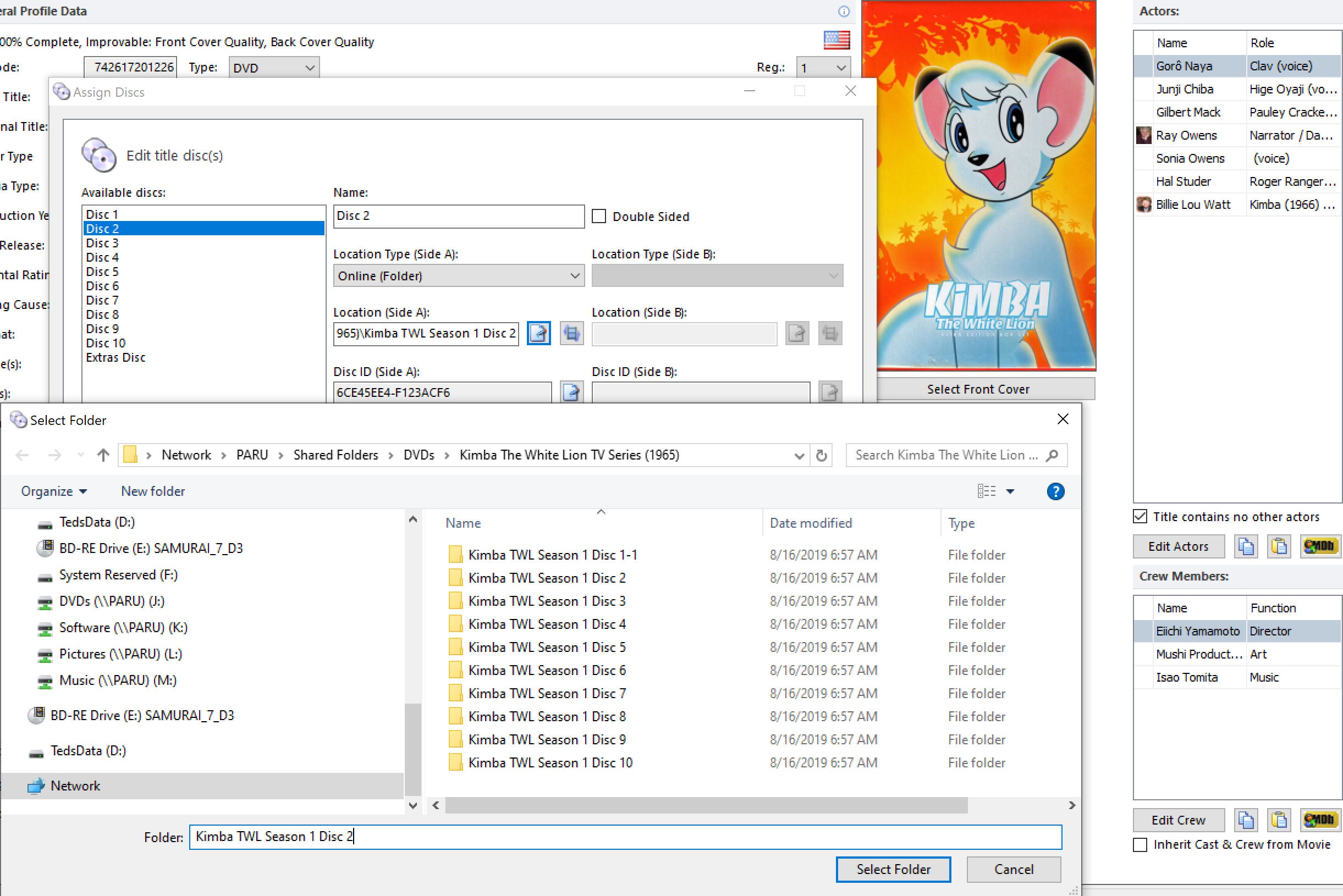Click the US flag locality icon
Image resolution: width=1343 pixels, height=896 pixels.
tap(836, 40)
